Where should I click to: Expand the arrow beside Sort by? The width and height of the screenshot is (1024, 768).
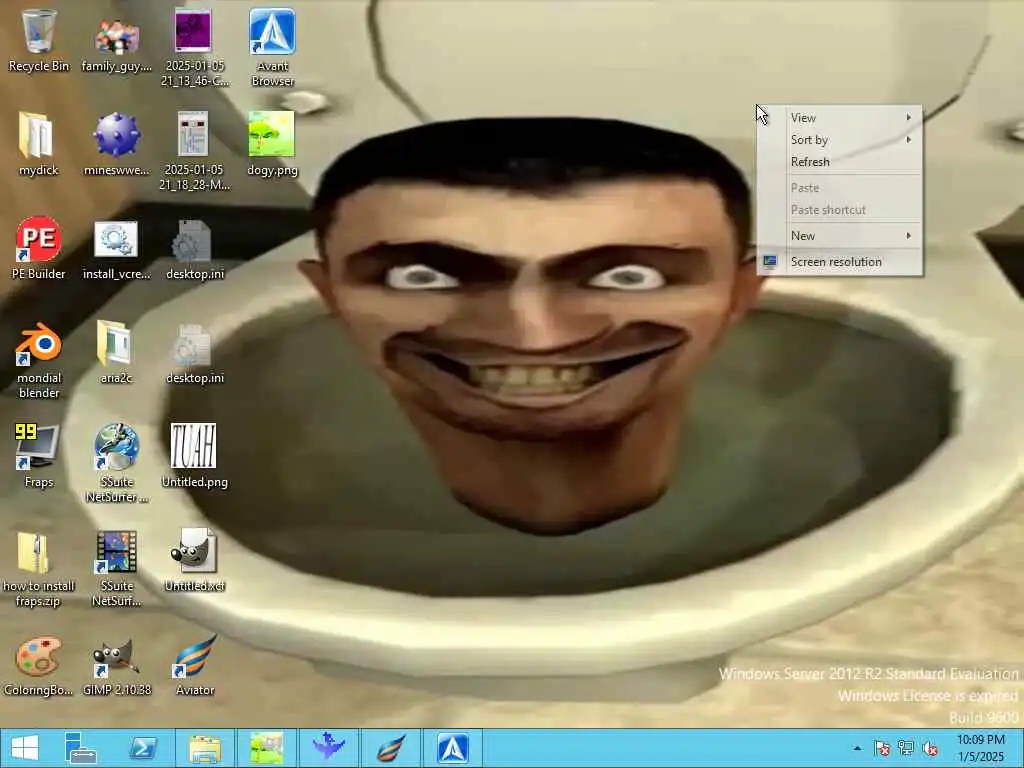click(x=908, y=140)
